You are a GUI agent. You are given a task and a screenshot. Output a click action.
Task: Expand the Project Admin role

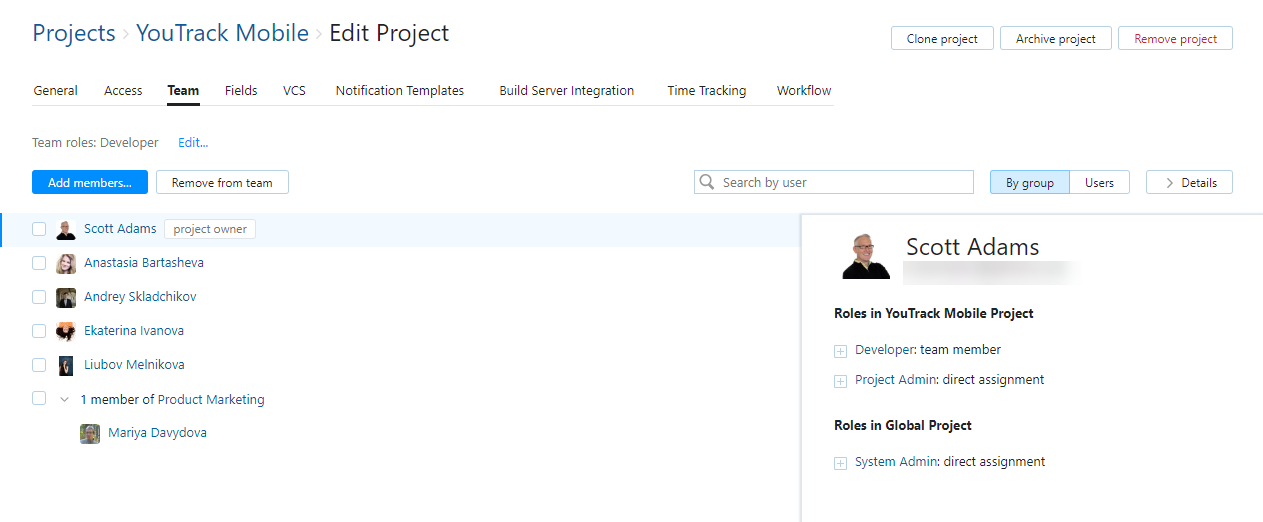(840, 381)
